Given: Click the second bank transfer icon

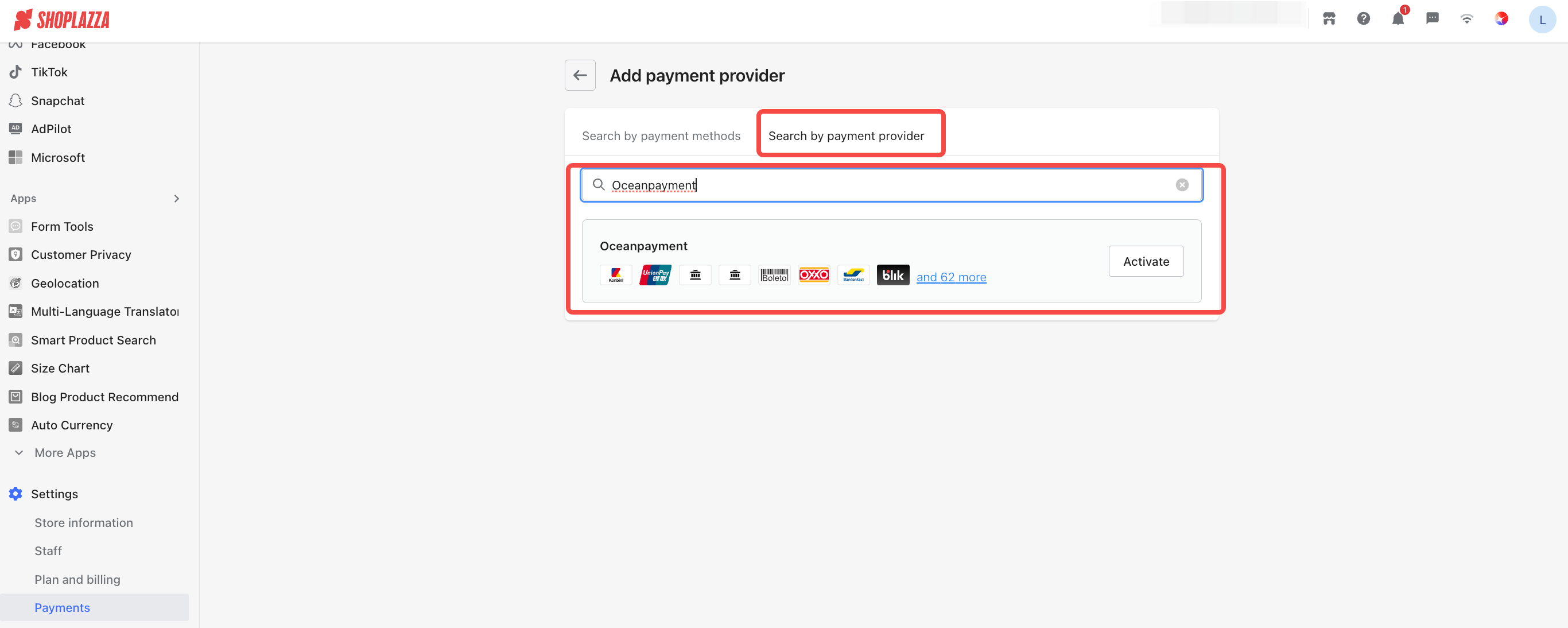Looking at the screenshot, I should pyautogui.click(x=735, y=275).
